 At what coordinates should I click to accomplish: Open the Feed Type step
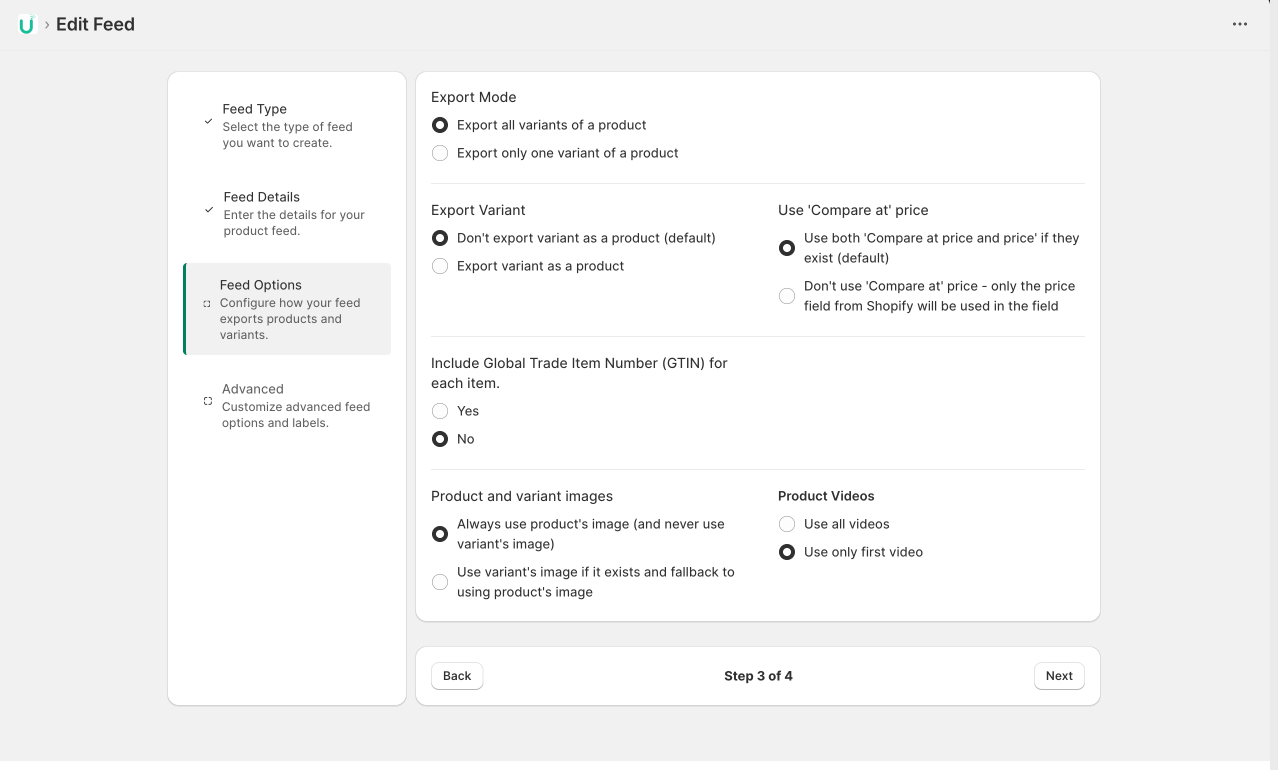coord(287,125)
